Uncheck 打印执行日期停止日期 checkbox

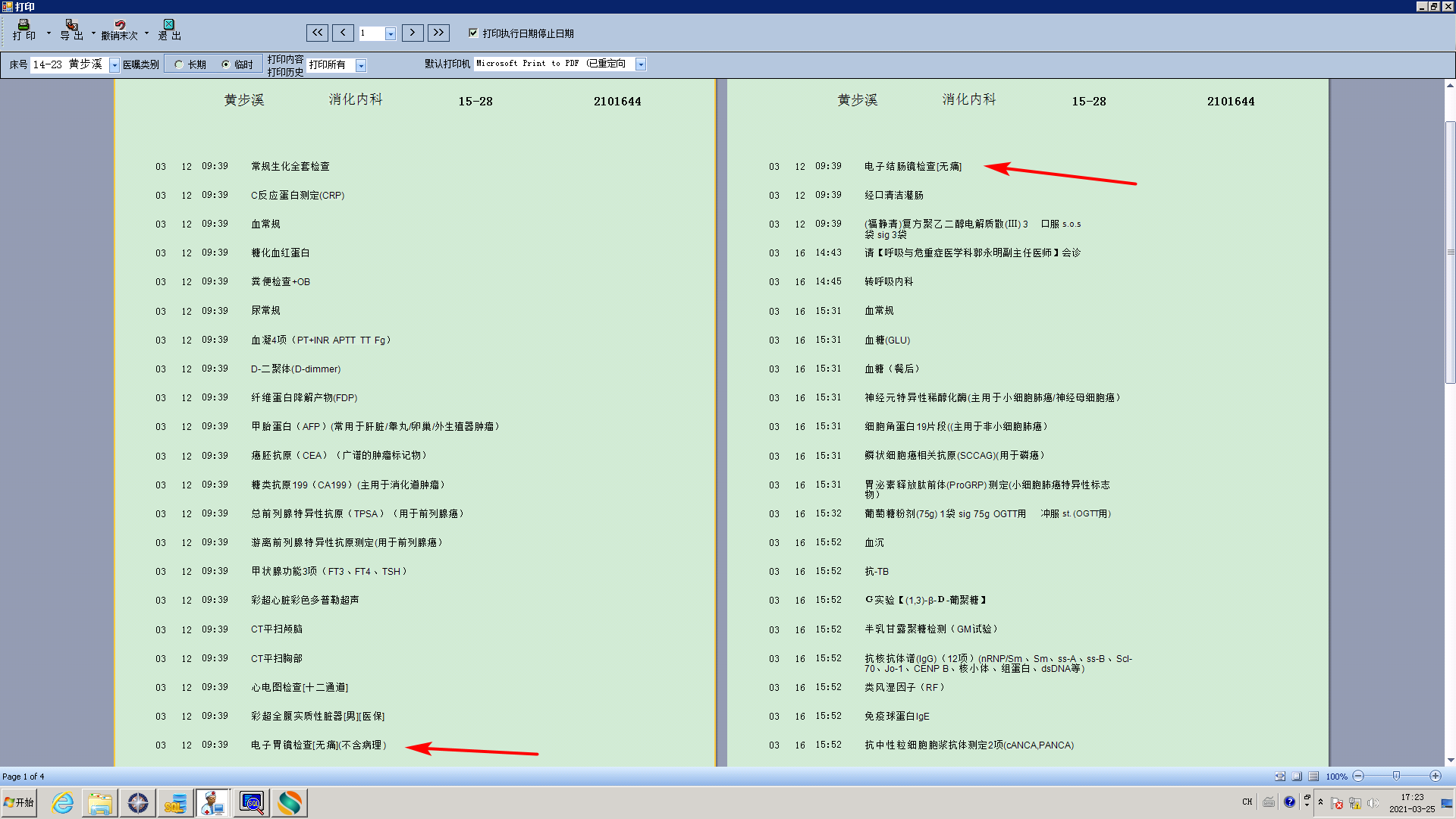coord(473,33)
